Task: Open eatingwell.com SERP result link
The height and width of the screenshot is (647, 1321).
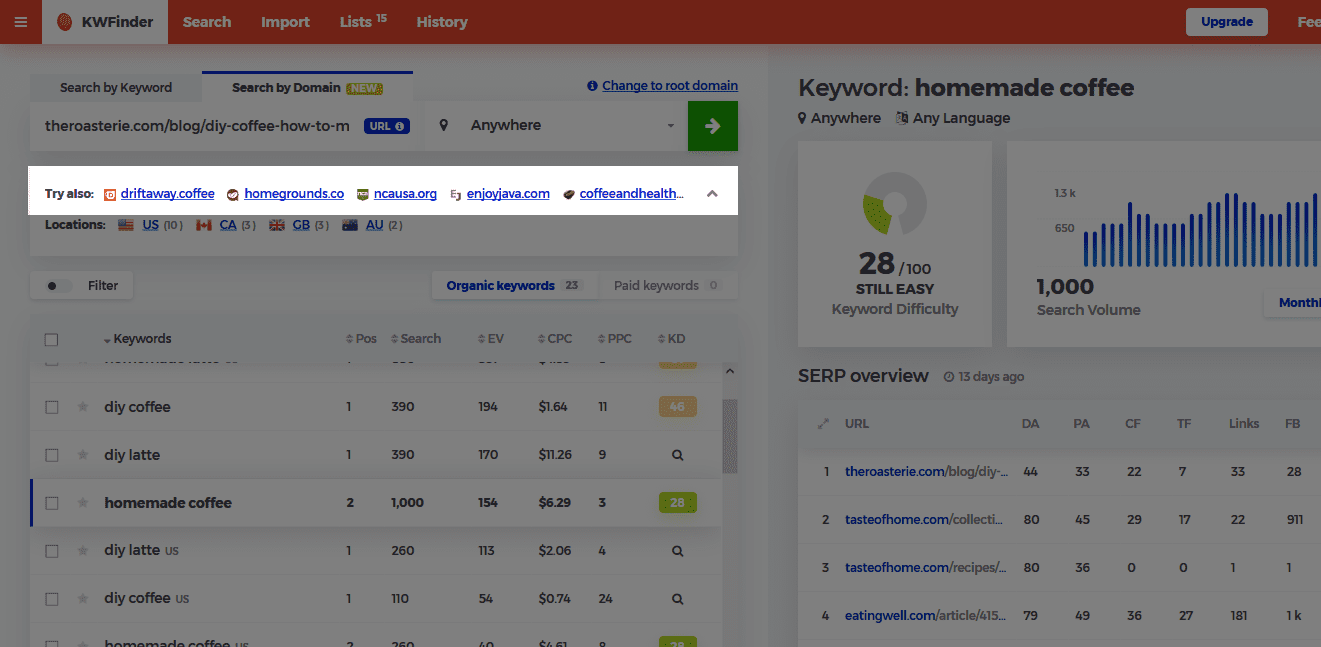Action: click(925, 615)
